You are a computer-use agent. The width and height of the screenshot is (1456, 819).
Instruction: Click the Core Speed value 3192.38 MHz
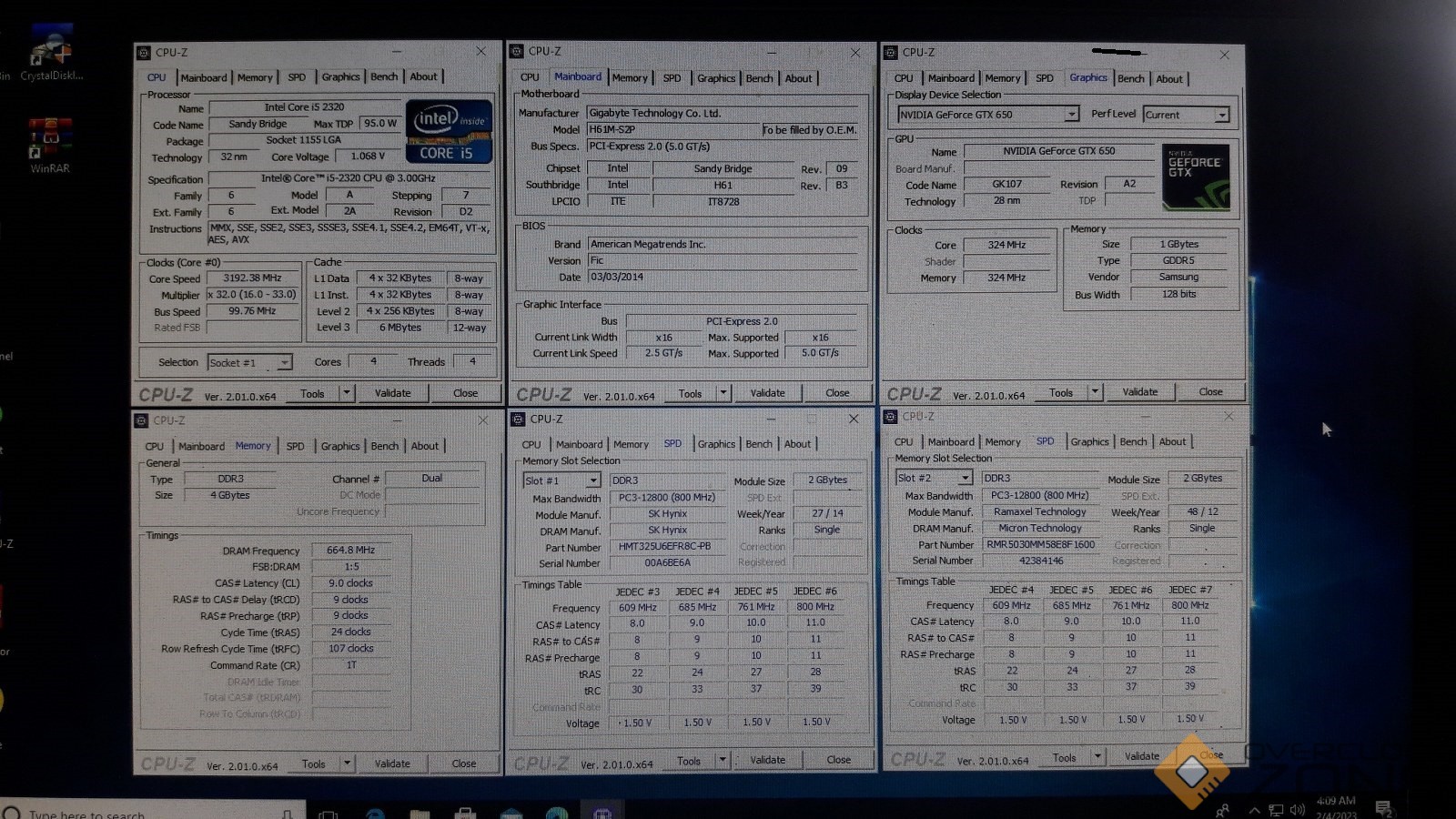(x=252, y=278)
